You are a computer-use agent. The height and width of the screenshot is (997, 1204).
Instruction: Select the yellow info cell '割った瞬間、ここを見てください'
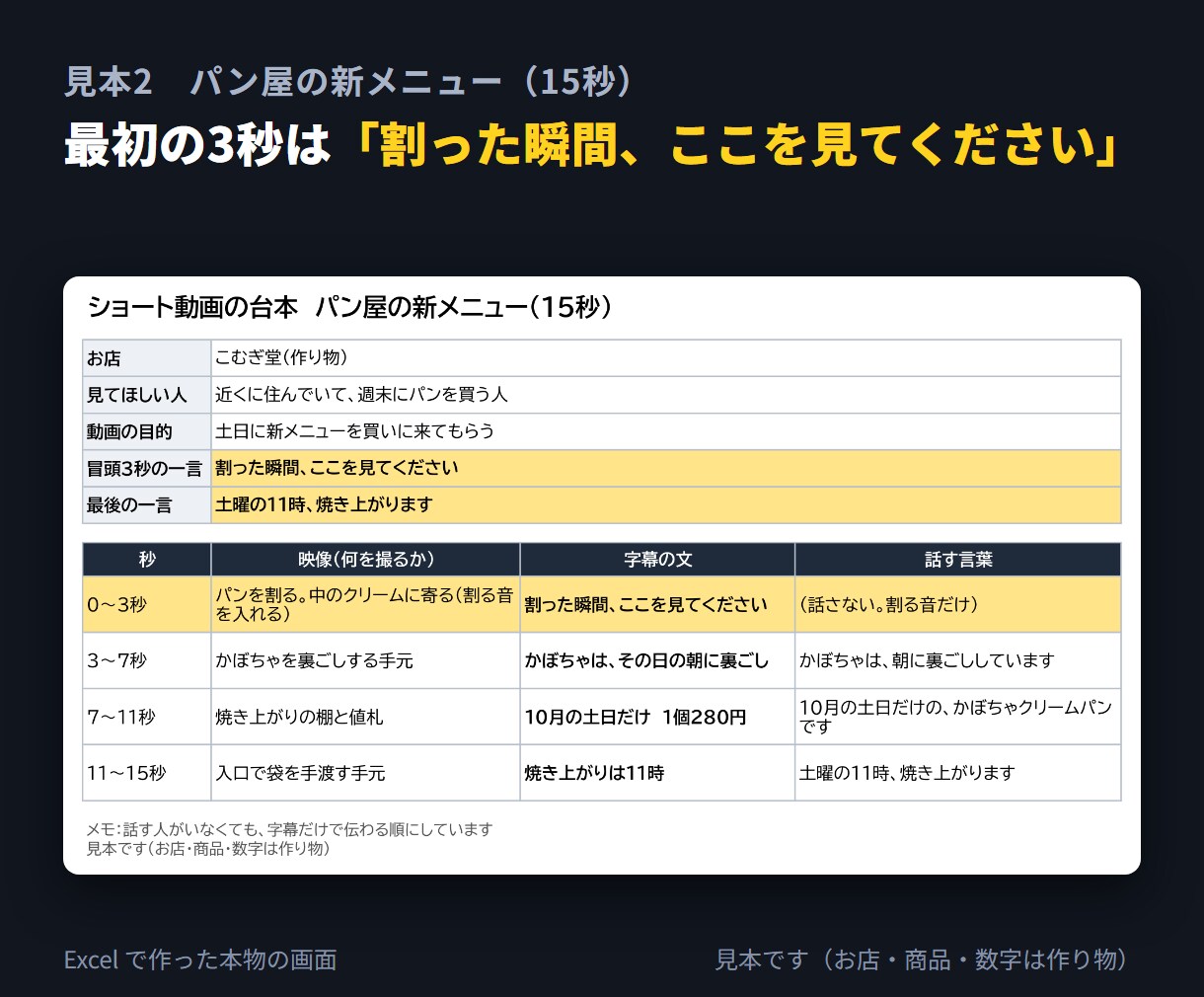tap(666, 468)
